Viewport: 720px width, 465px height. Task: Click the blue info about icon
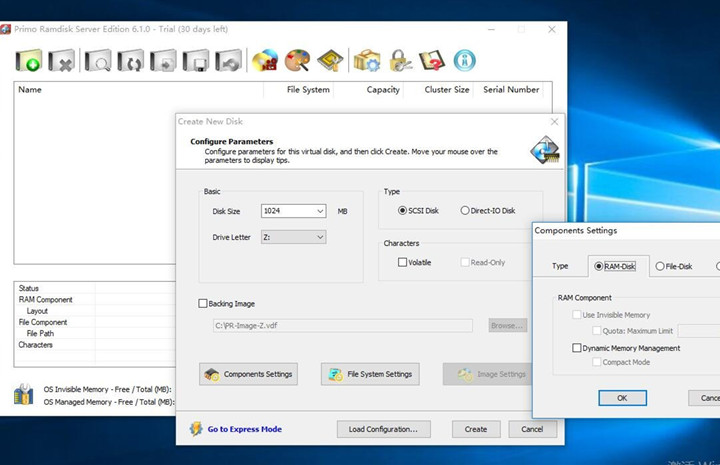pos(464,61)
